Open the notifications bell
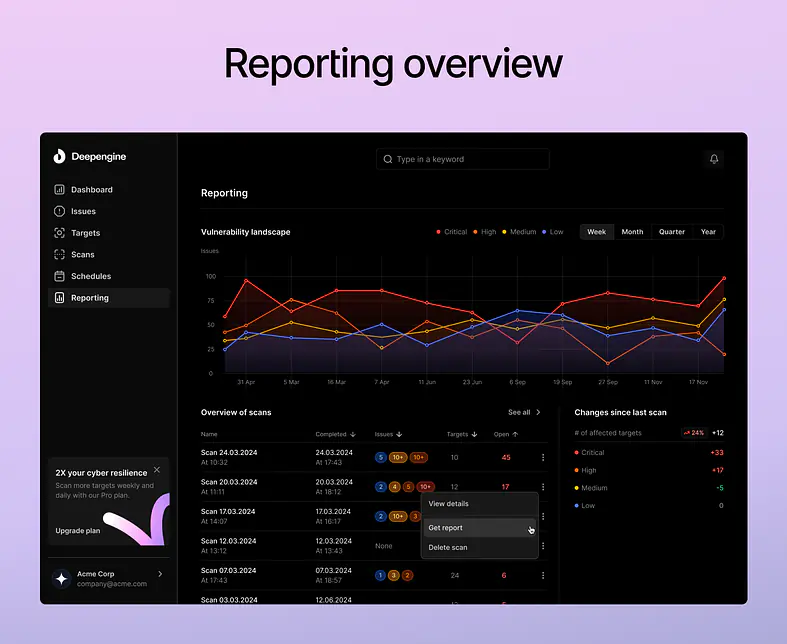This screenshot has height=644, width=787. 714,159
